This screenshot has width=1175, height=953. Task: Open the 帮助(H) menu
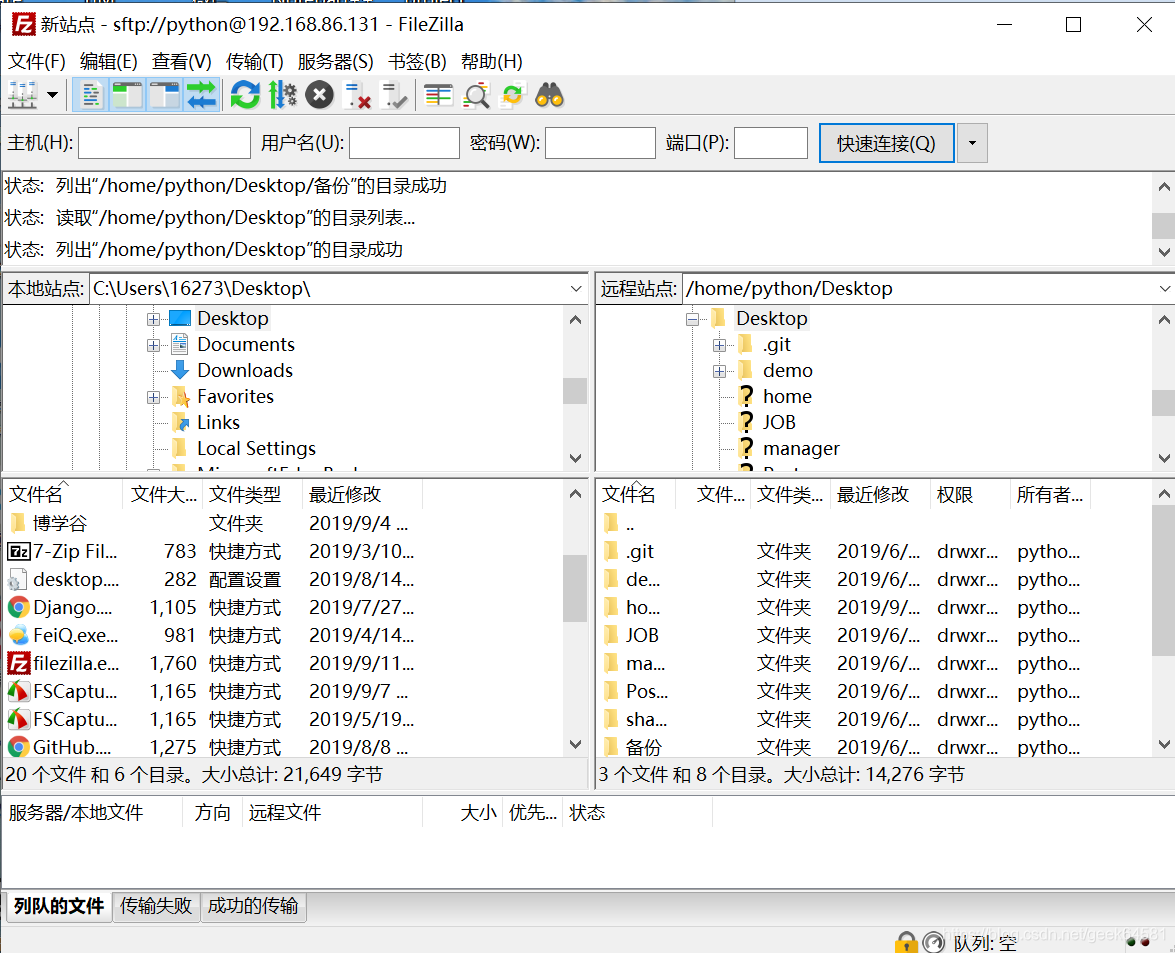click(492, 61)
